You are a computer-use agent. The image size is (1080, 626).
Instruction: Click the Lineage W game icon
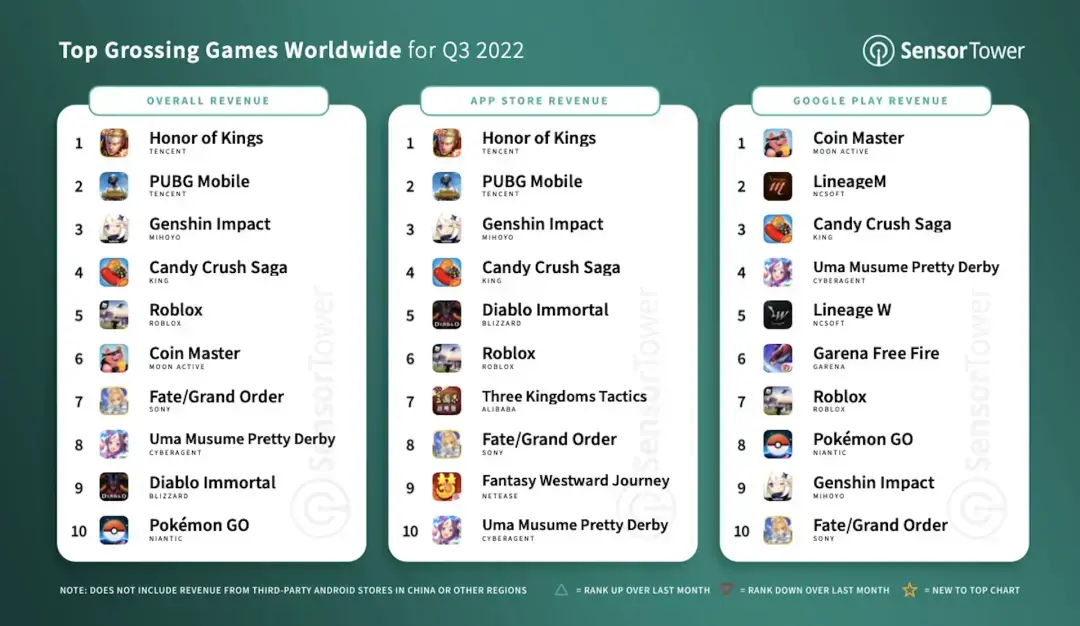pyautogui.click(x=778, y=315)
